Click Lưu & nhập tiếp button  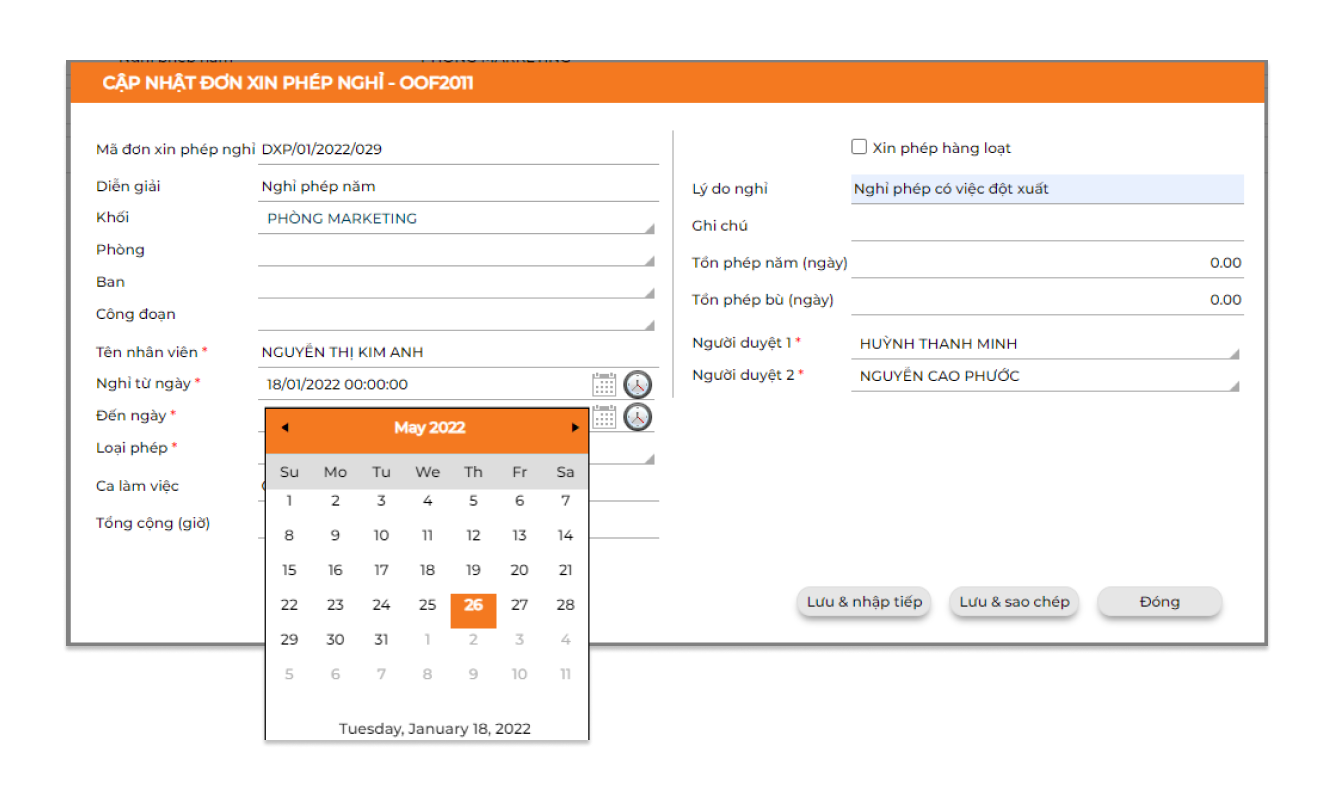point(865,602)
